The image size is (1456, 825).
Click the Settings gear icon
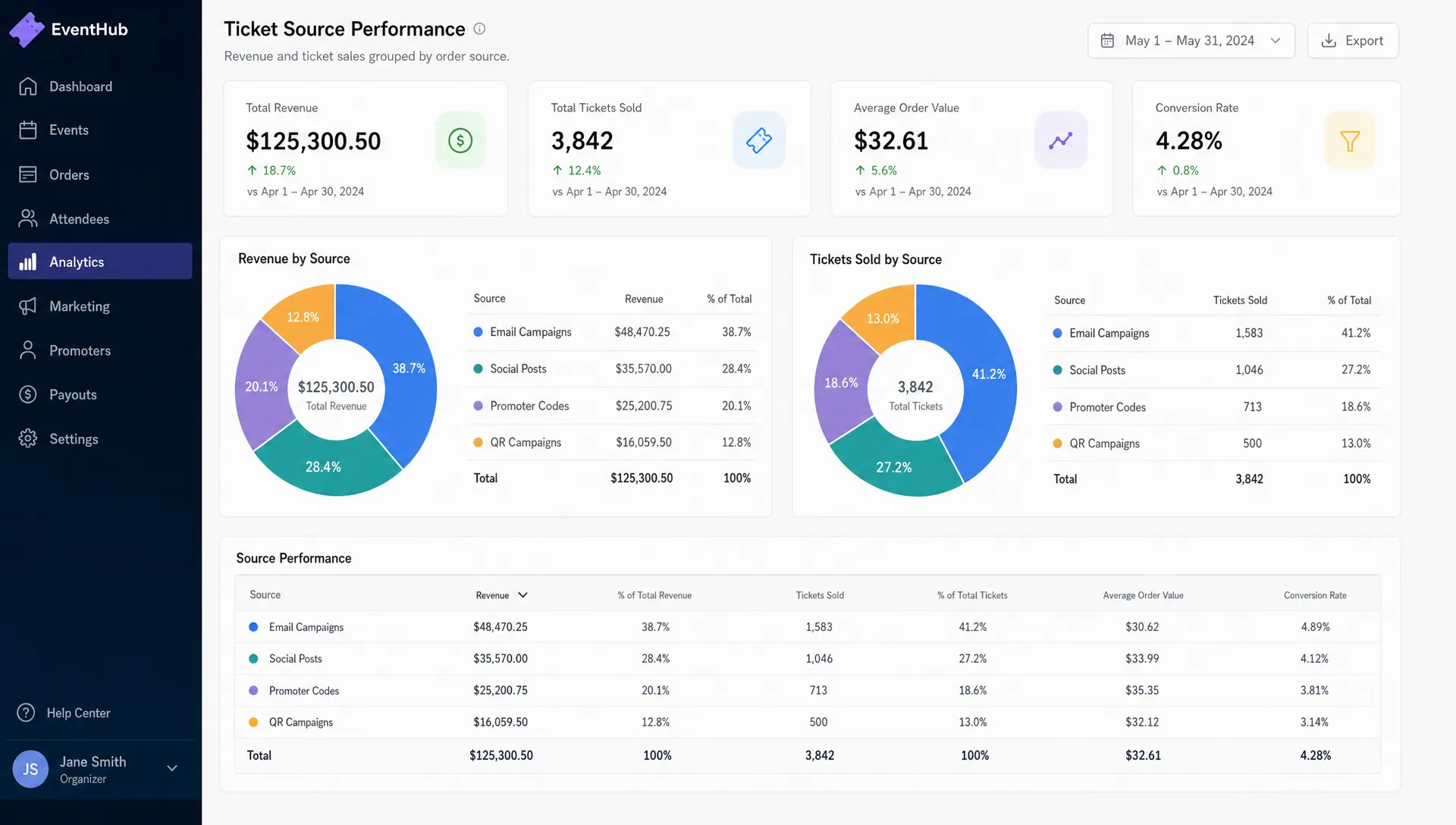(28, 438)
